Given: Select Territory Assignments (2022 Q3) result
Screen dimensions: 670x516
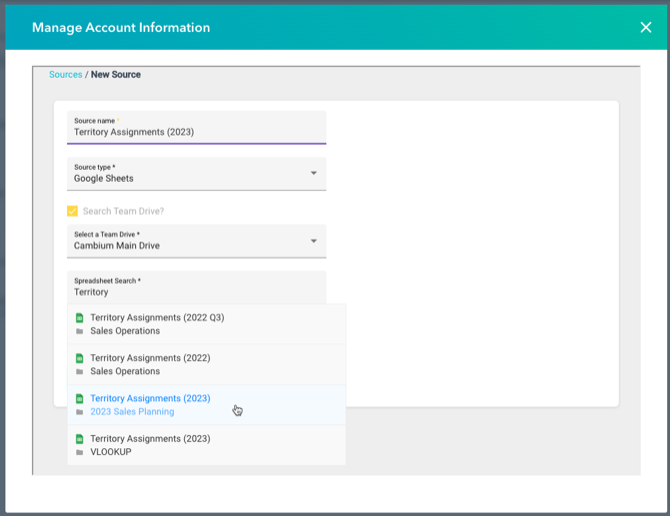Looking at the screenshot, I should point(206,324).
